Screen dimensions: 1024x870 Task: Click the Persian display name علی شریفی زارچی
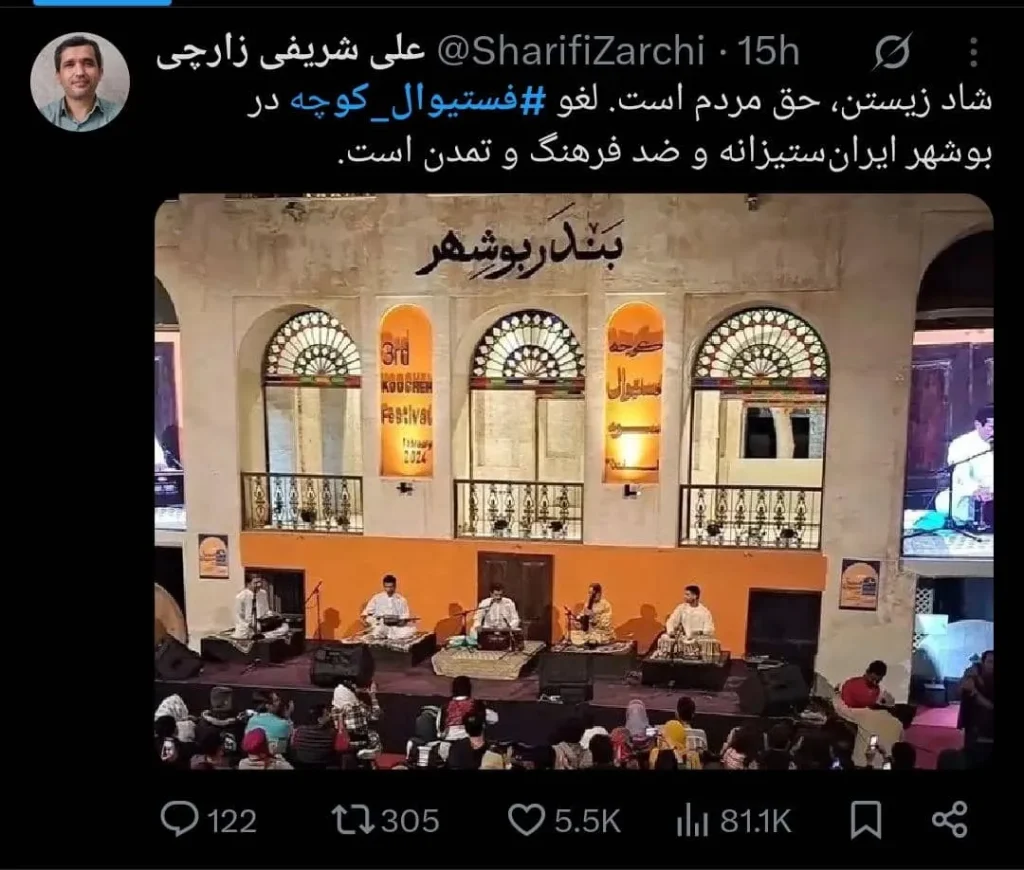point(291,52)
